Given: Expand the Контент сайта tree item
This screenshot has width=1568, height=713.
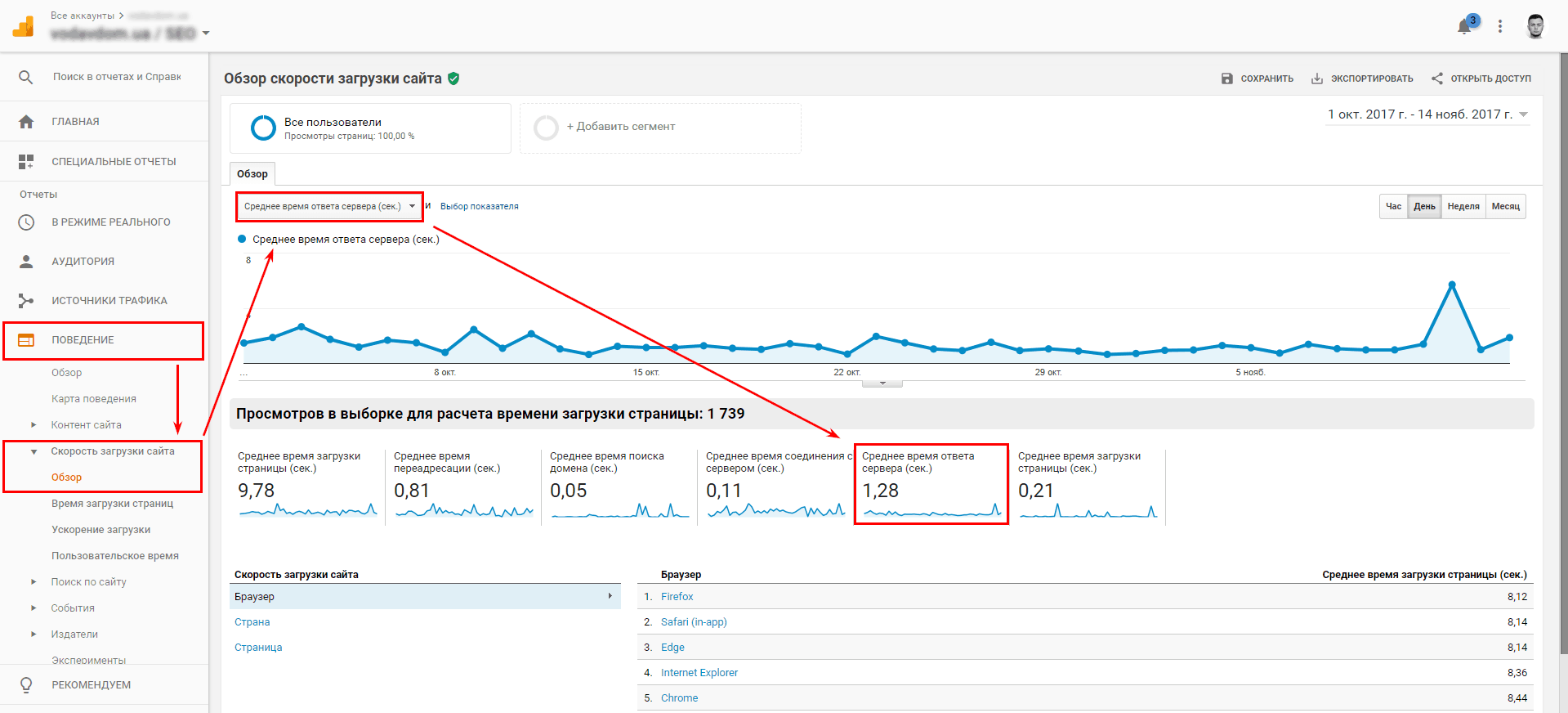Looking at the screenshot, I should tap(34, 425).
